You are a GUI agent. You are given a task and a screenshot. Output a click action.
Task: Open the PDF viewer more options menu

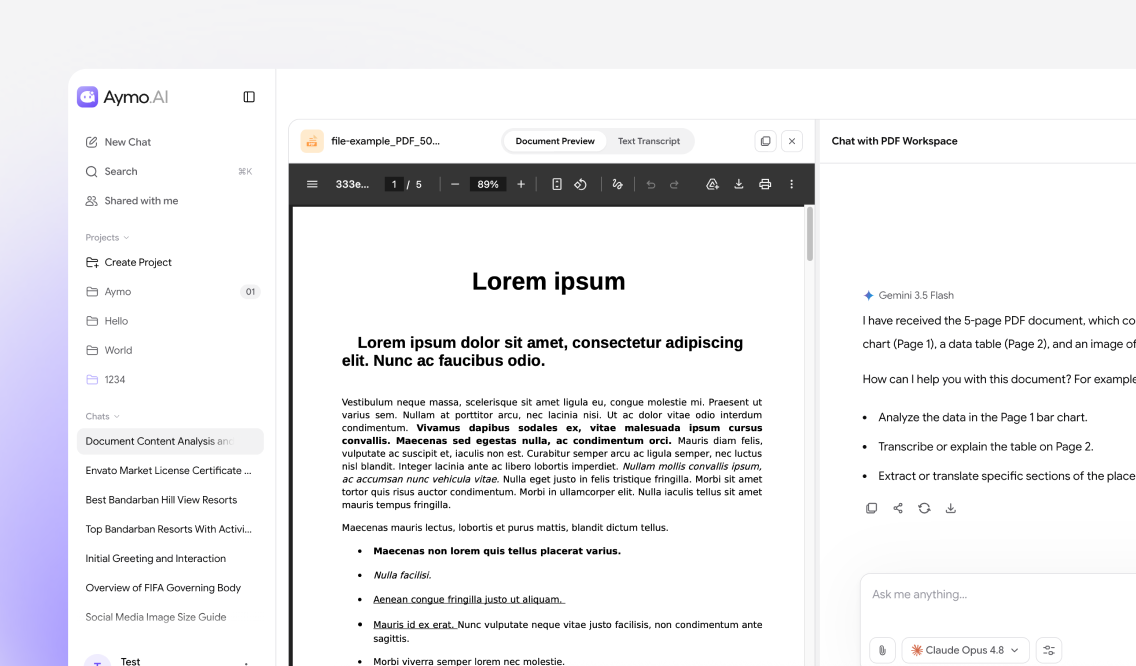click(791, 185)
